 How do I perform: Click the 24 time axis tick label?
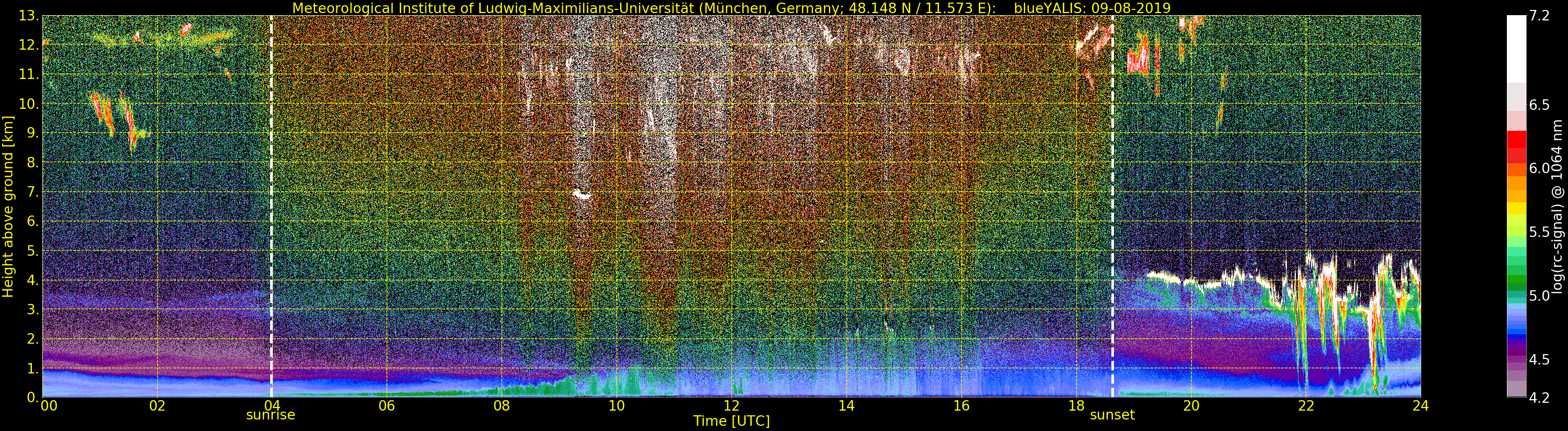pyautogui.click(x=1421, y=405)
